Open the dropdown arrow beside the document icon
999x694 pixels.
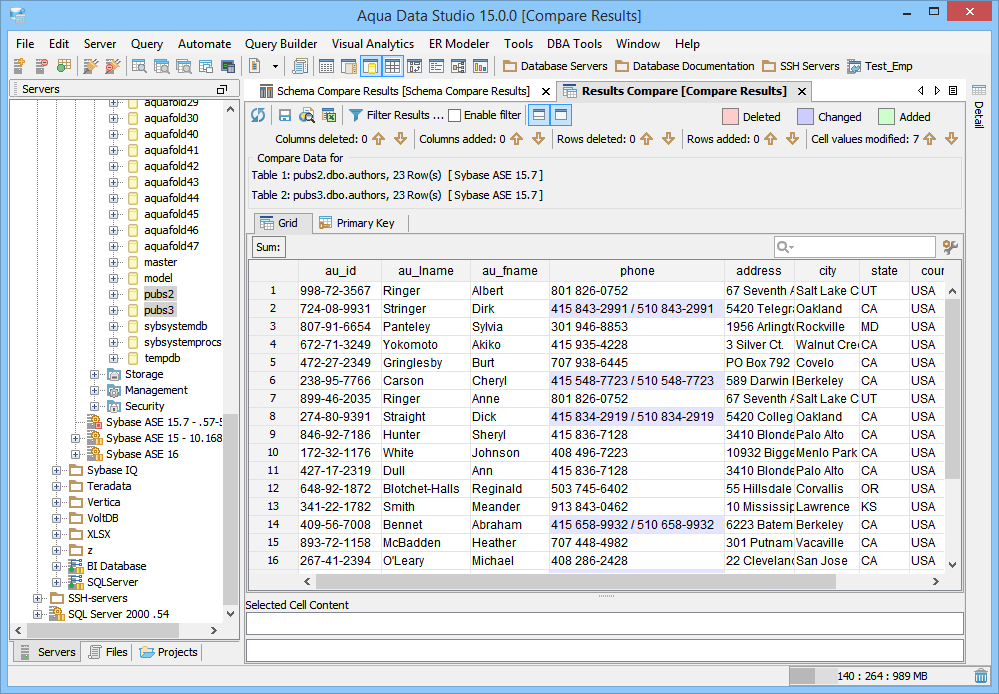[275, 66]
